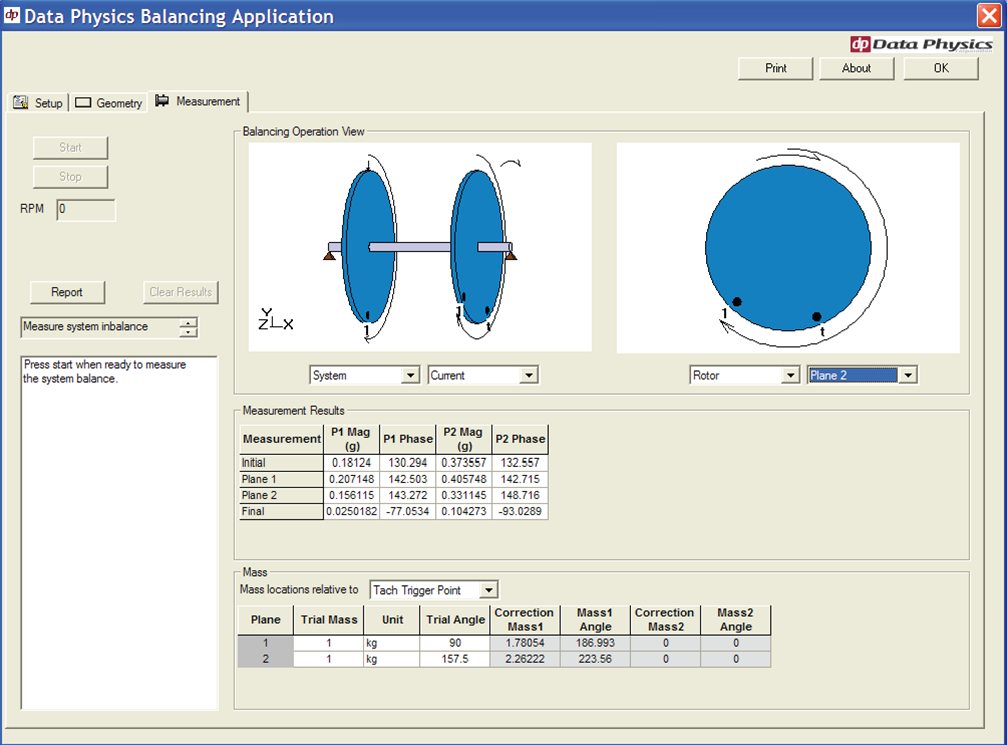Click cell value 132.557
The height and width of the screenshot is (745, 1007).
(520, 463)
